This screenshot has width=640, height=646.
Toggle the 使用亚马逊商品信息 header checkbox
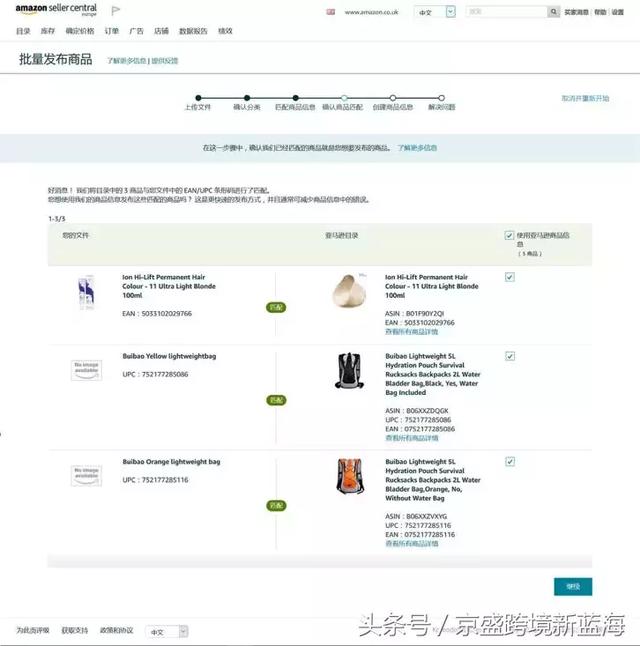tap(509, 235)
